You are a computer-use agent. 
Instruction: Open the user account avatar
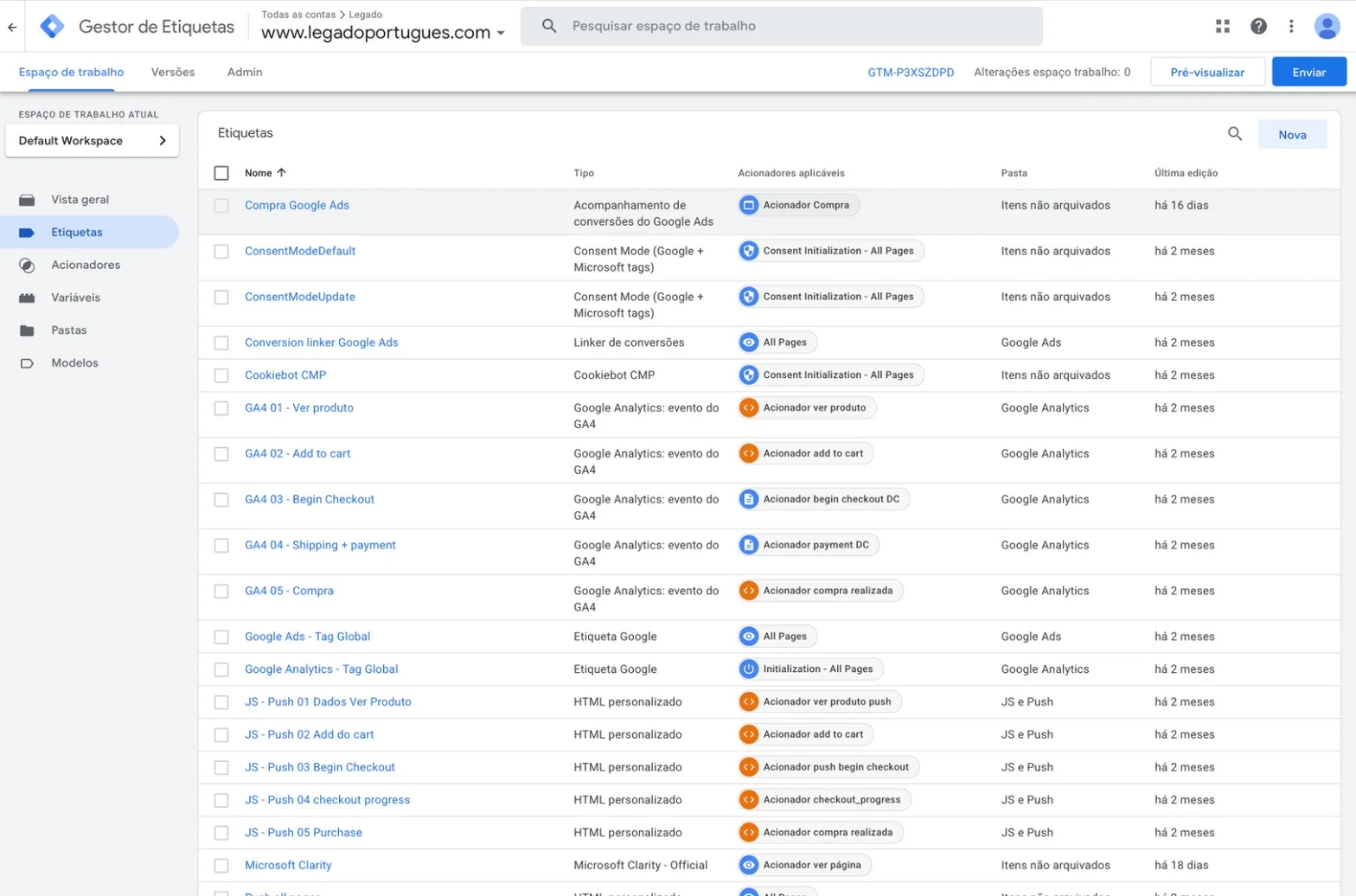click(x=1327, y=26)
